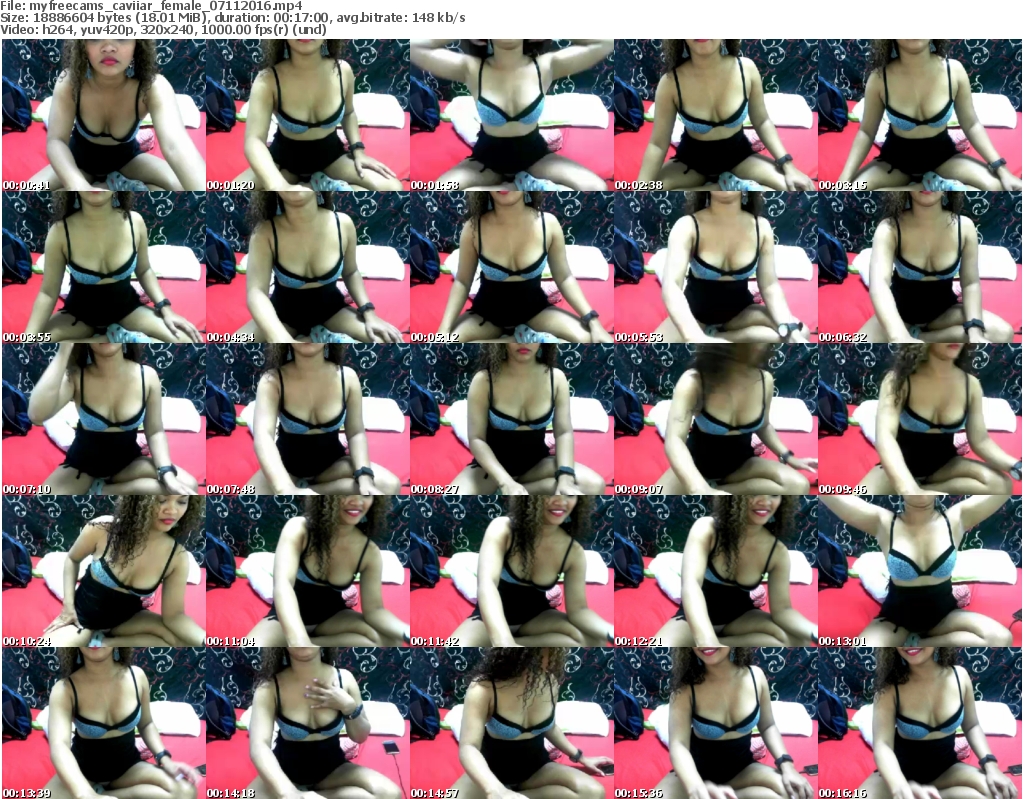This screenshot has height=799, width=1024.
Task: Select the frame at 00:03:15
Action: click(920, 115)
